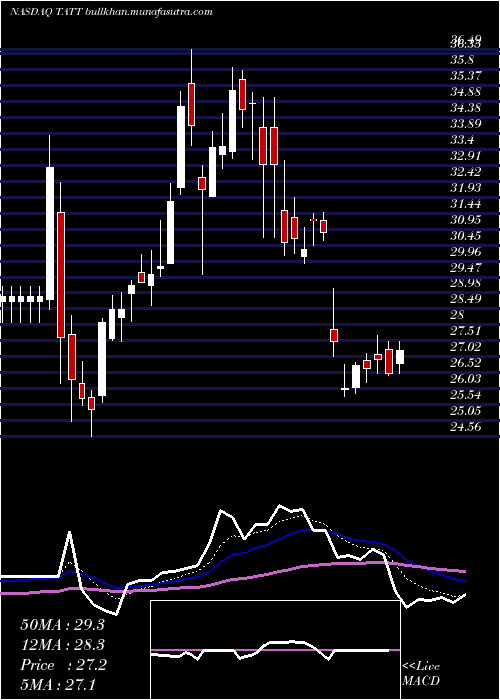The image size is (500, 700).
Task: Click the 29.47 price axis label
Action: coord(465,267)
